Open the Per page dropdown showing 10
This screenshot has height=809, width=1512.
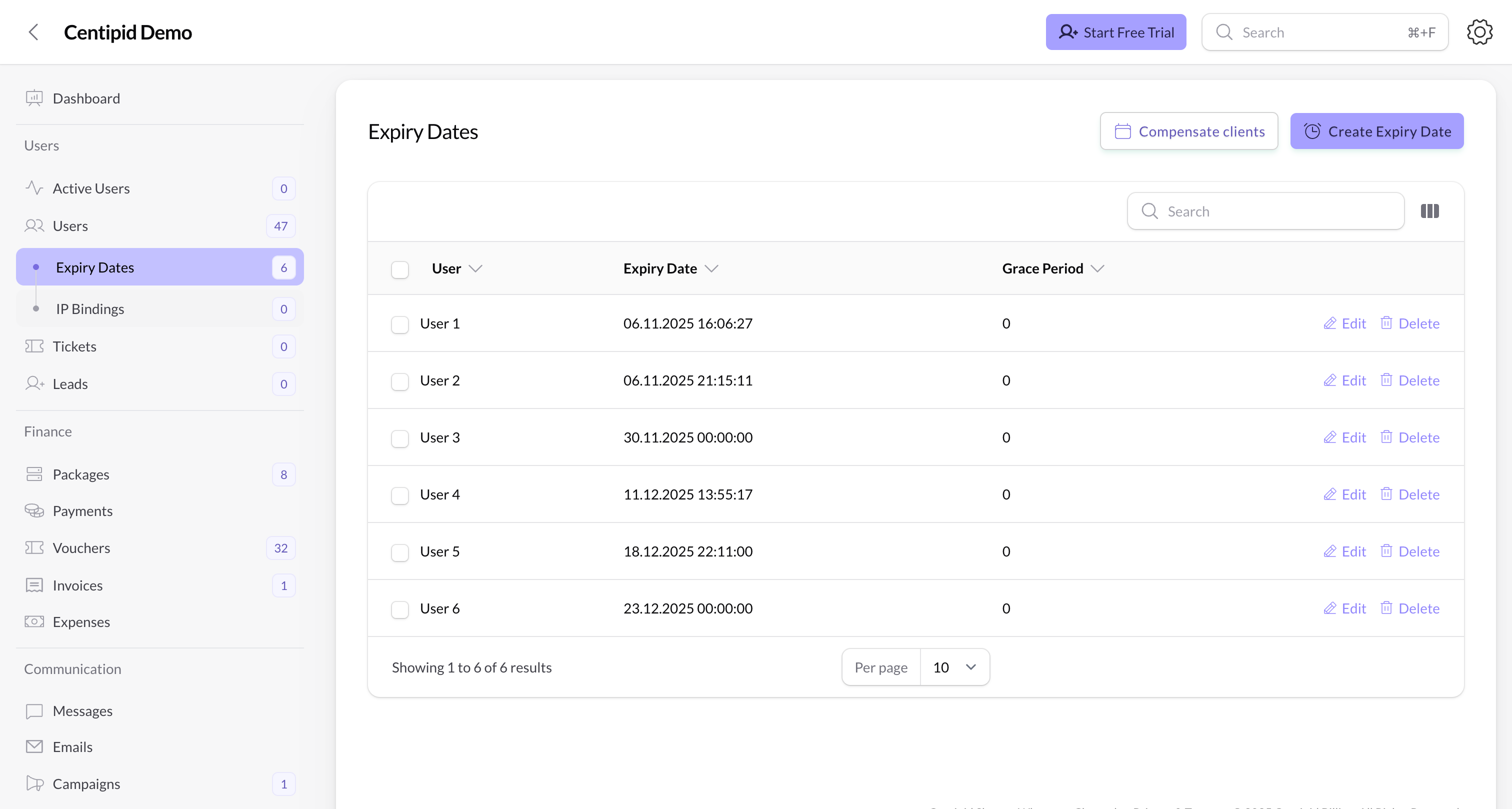click(x=954, y=667)
